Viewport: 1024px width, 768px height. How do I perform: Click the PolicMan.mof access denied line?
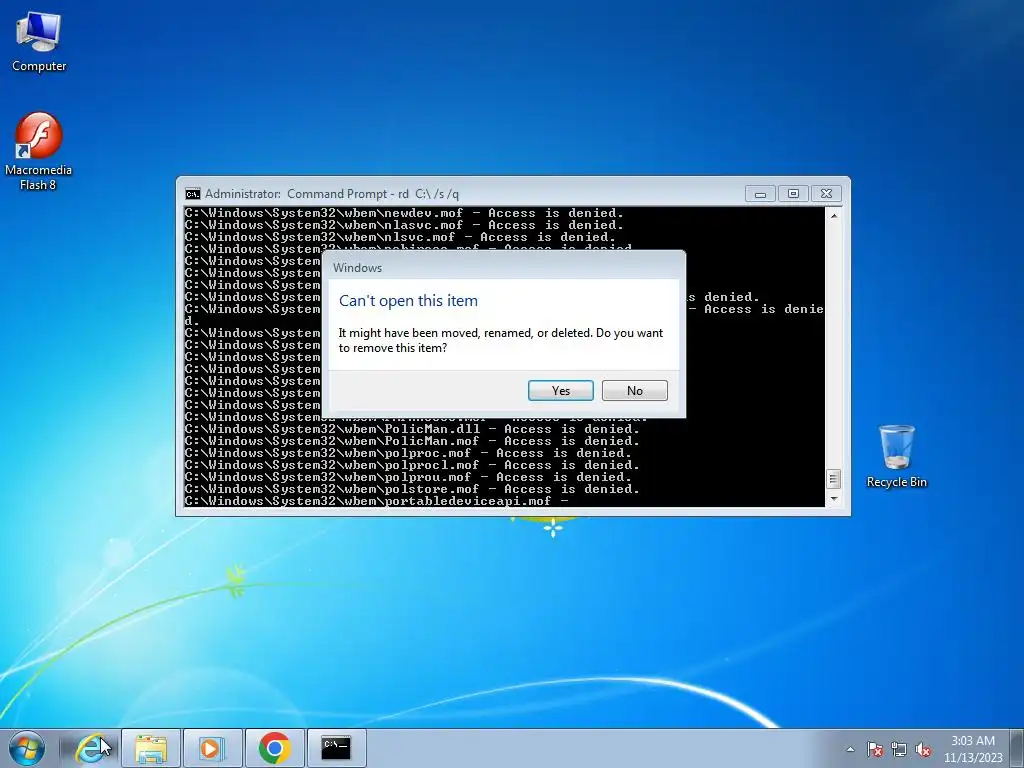(x=412, y=441)
